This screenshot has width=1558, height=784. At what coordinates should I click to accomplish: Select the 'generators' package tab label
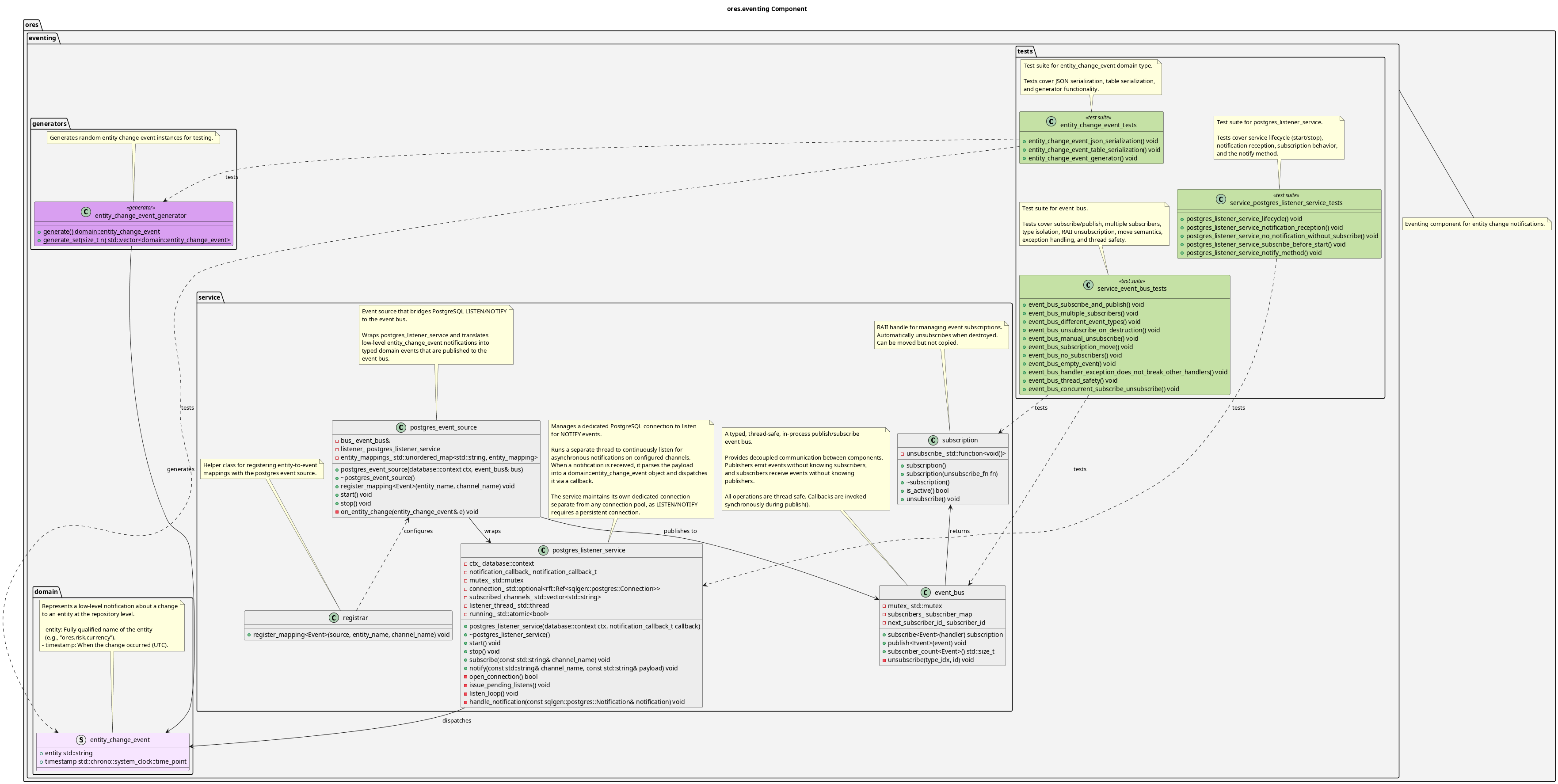point(50,124)
